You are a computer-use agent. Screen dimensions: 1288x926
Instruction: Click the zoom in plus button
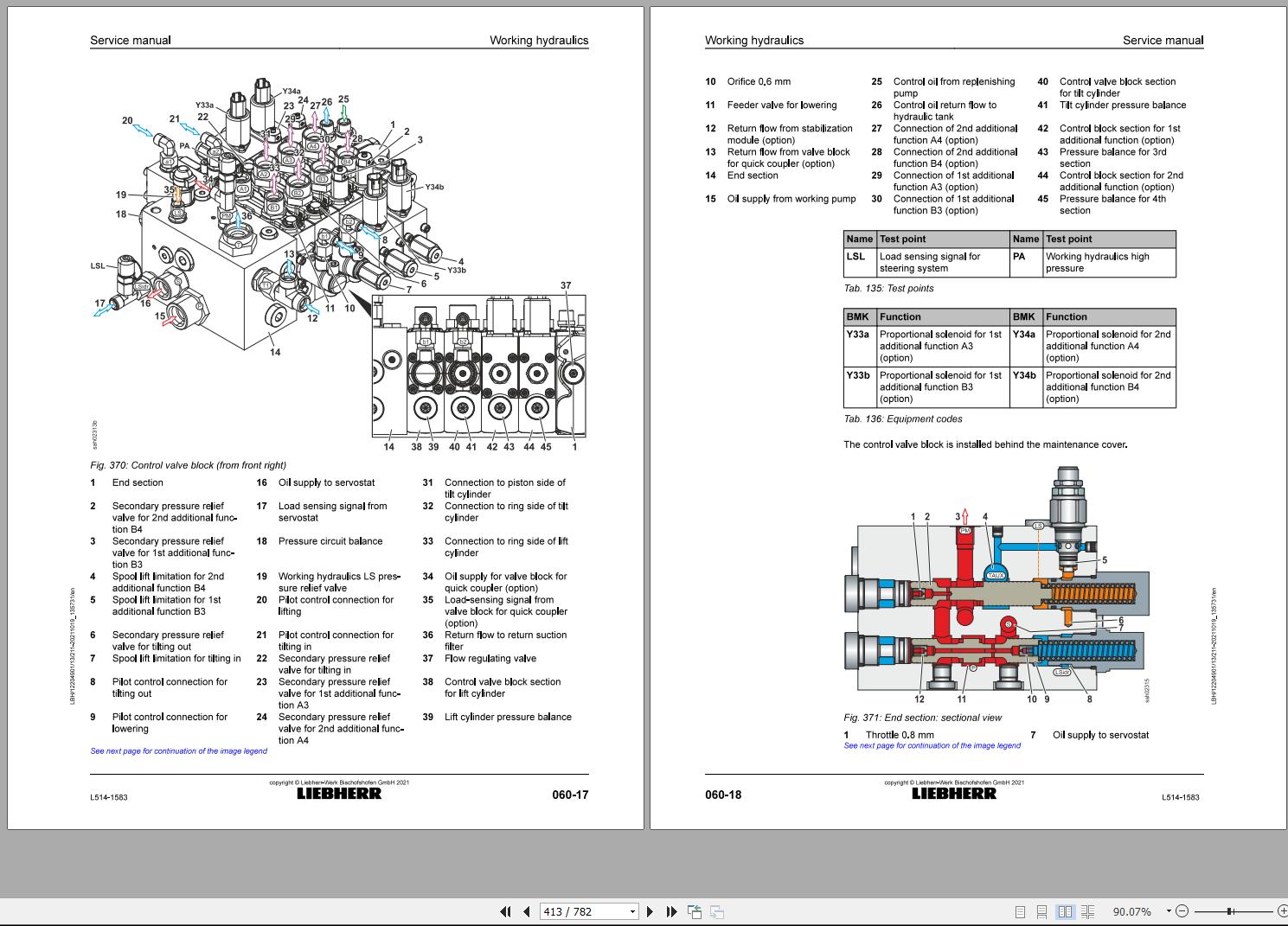click(x=1281, y=911)
